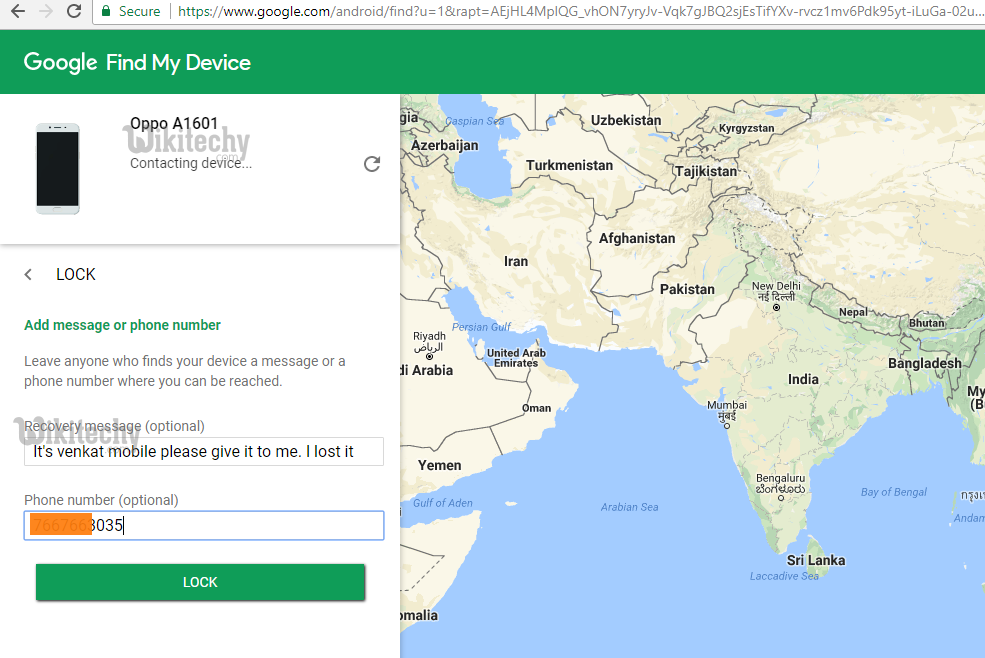Go back from the LOCK panel

[28, 274]
